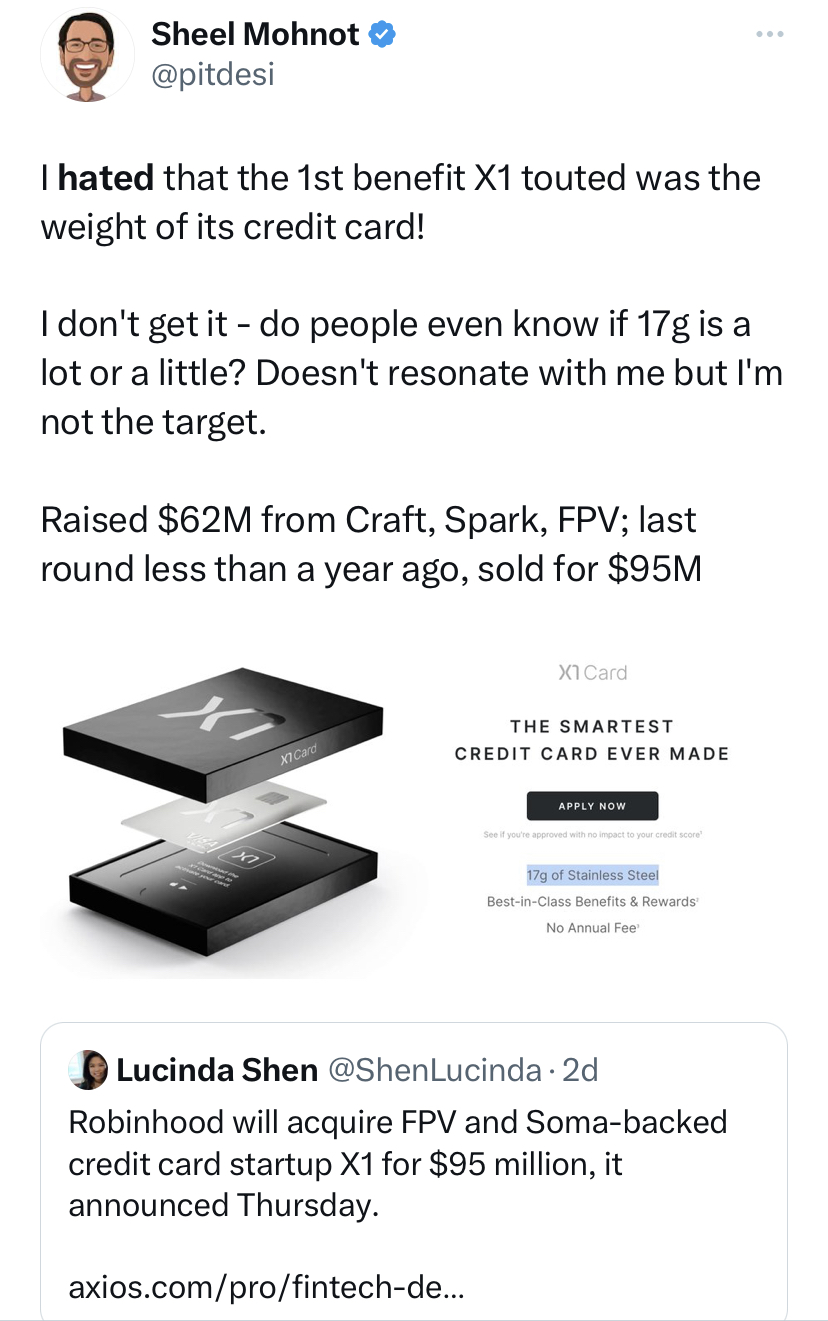Click the @ShenLucinda handle
Screen dimensions: 828x1321
tap(434, 1070)
